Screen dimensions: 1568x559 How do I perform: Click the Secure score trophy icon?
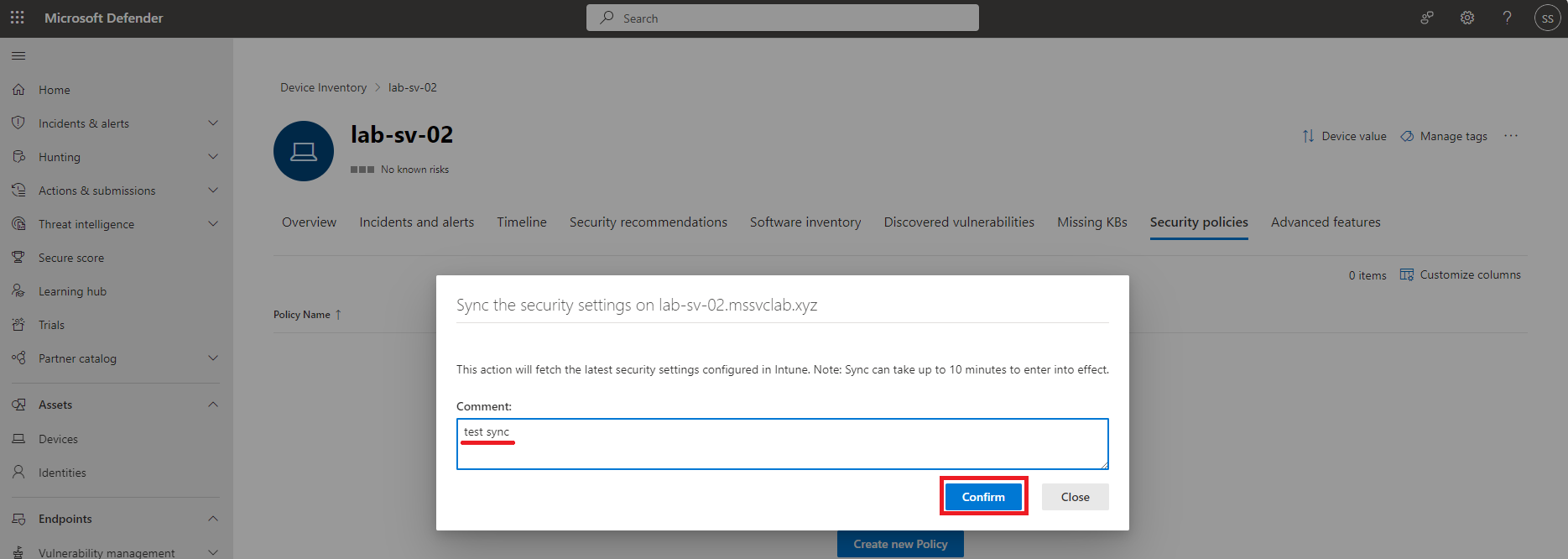click(x=18, y=258)
